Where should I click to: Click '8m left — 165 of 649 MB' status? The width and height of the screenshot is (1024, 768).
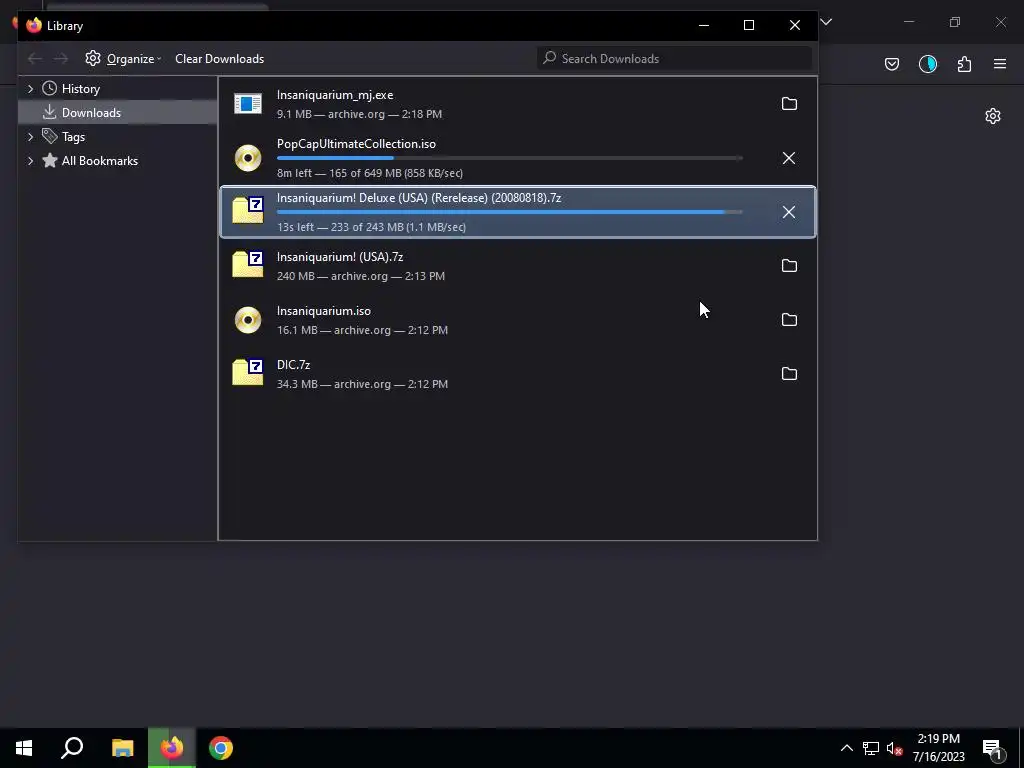(x=370, y=173)
